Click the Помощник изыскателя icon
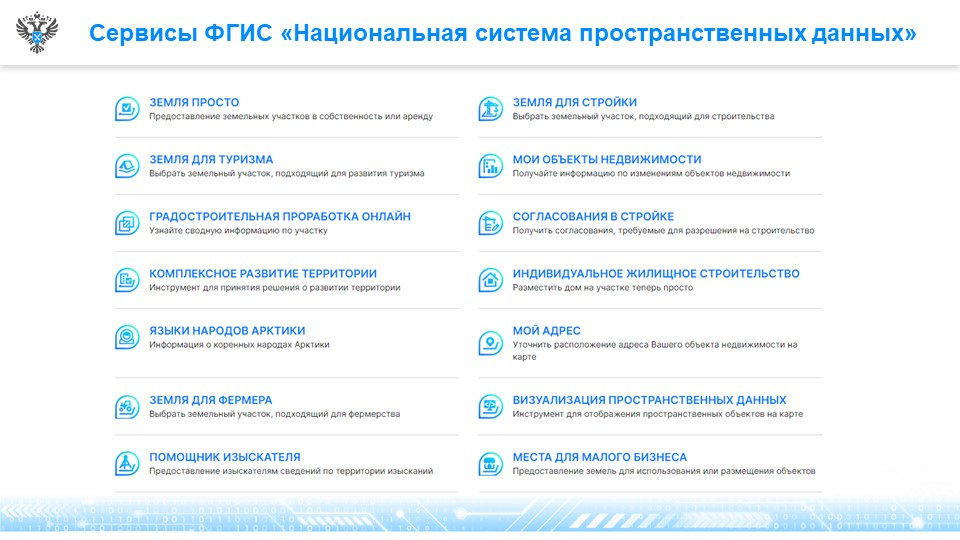The height and width of the screenshot is (540, 960). tap(127, 463)
